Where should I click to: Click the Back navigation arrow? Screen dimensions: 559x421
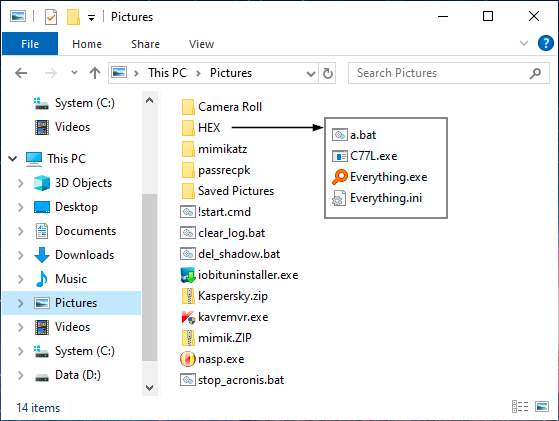click(x=21, y=73)
